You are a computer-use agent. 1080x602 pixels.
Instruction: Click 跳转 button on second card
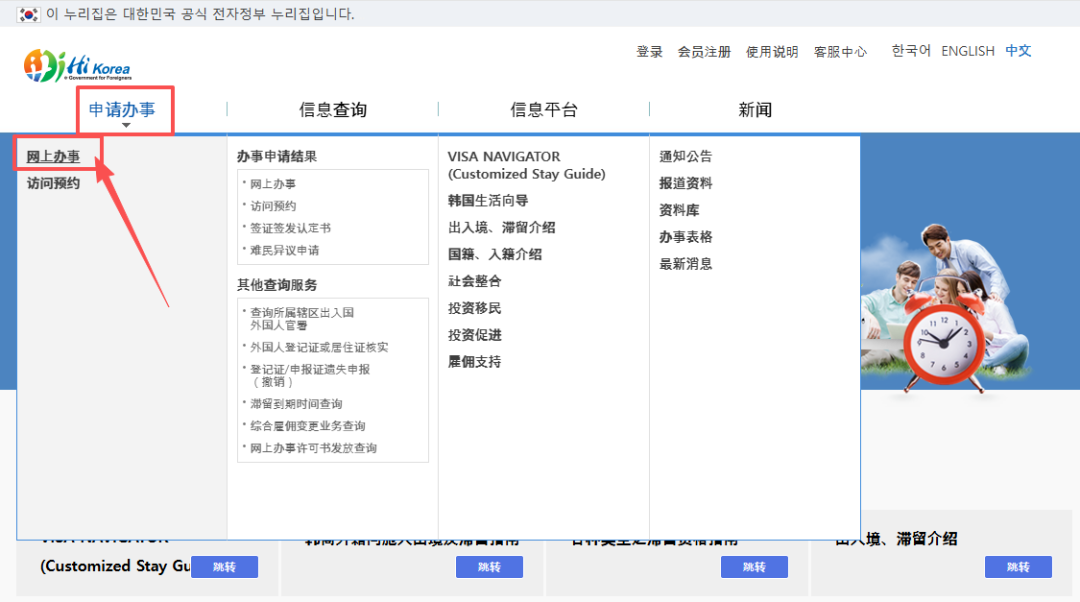[x=489, y=567]
